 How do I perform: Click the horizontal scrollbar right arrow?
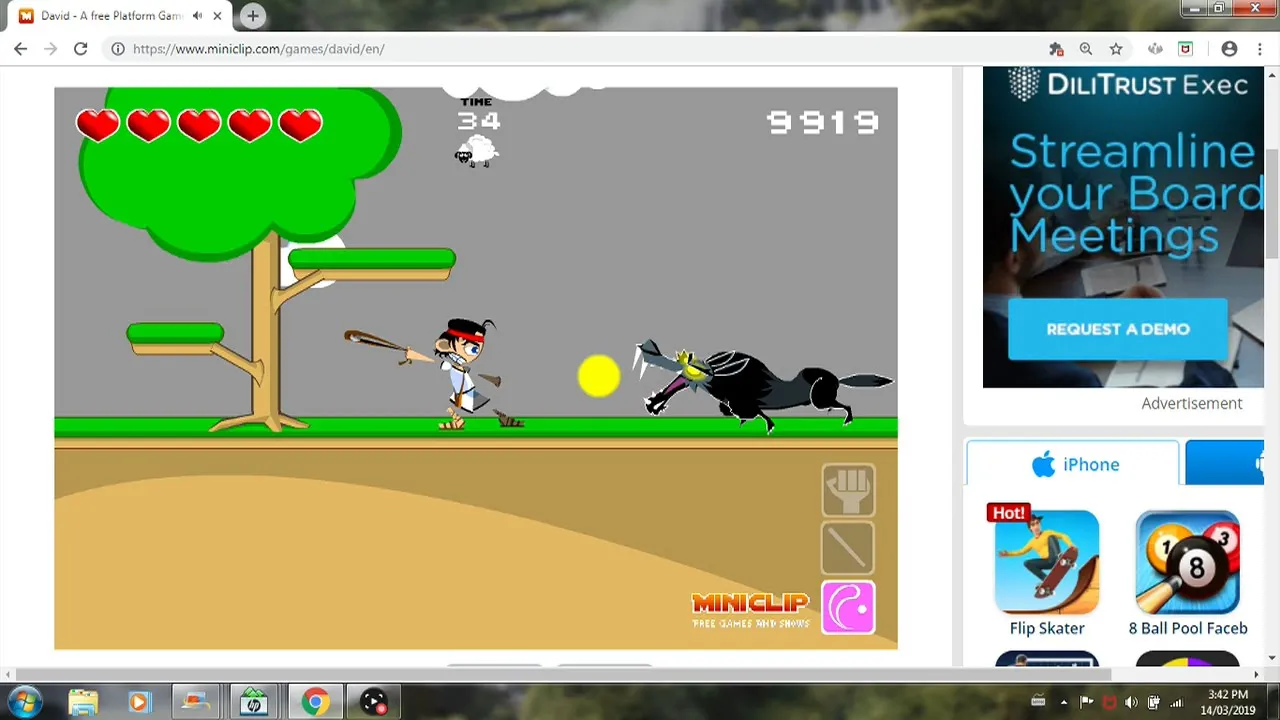pyautogui.click(x=1256, y=675)
